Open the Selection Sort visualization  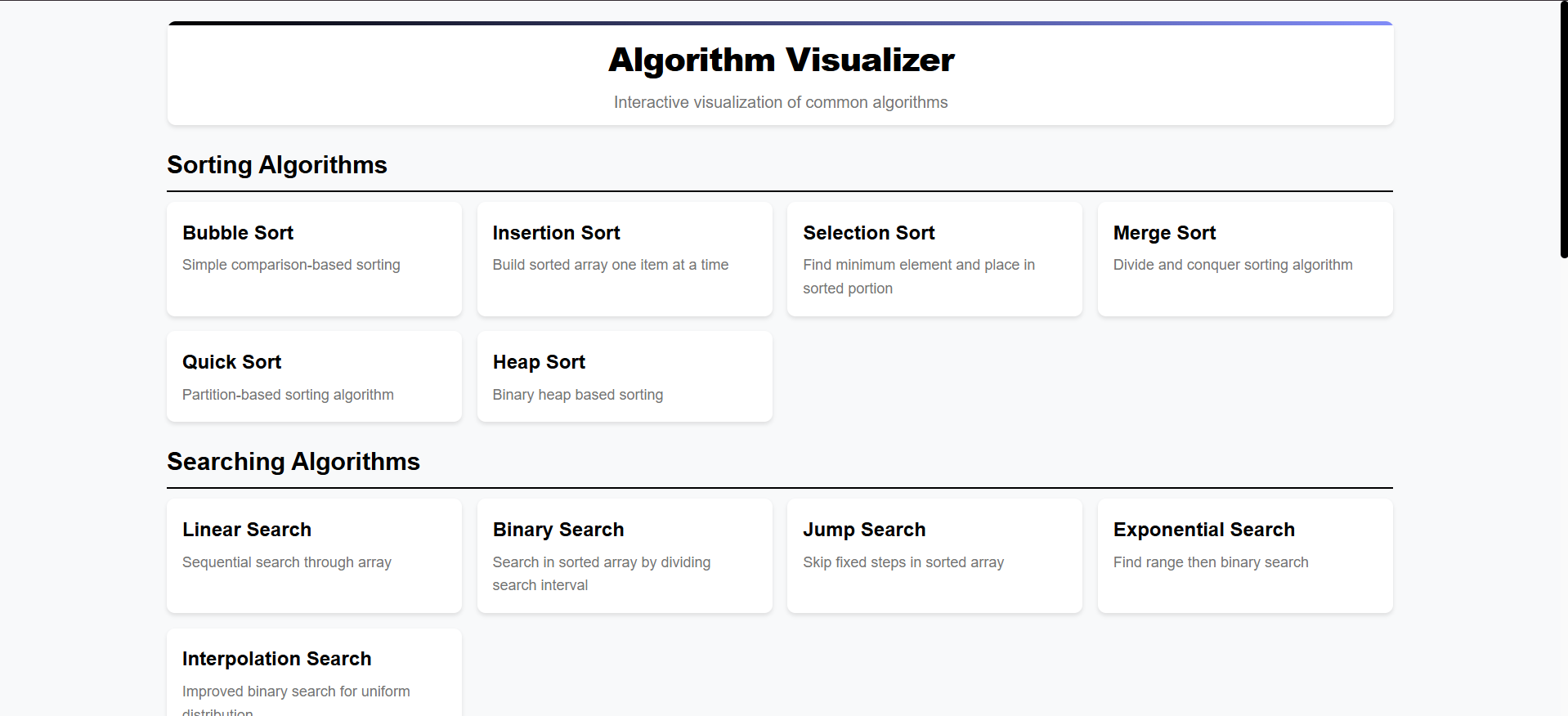pyautogui.click(x=934, y=259)
